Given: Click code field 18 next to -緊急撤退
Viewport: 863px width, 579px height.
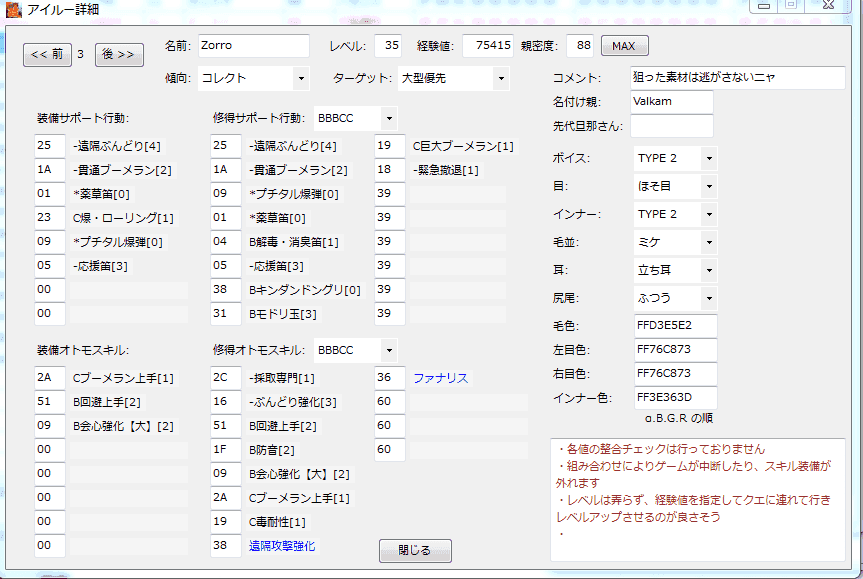Looking at the screenshot, I should (x=390, y=170).
